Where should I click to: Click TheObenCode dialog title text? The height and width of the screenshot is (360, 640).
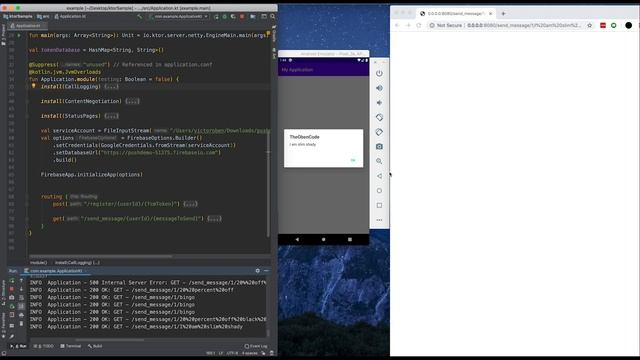pos(304,137)
